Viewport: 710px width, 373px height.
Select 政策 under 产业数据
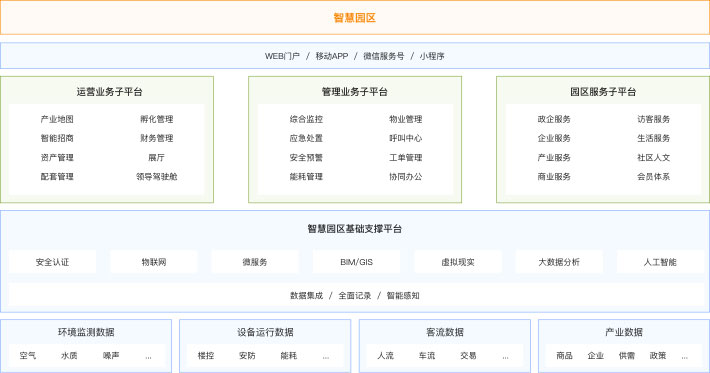coord(658,356)
